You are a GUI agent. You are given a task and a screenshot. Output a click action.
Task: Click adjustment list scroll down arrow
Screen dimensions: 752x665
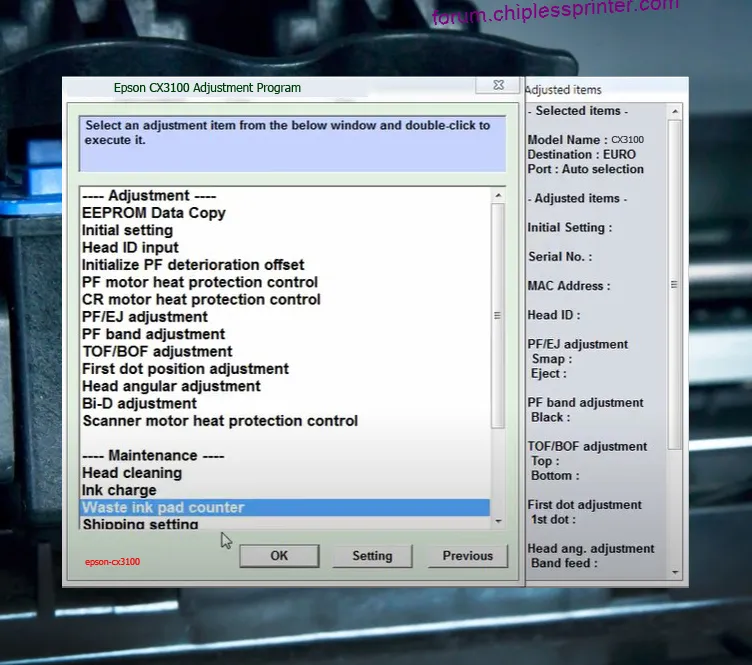(x=498, y=521)
